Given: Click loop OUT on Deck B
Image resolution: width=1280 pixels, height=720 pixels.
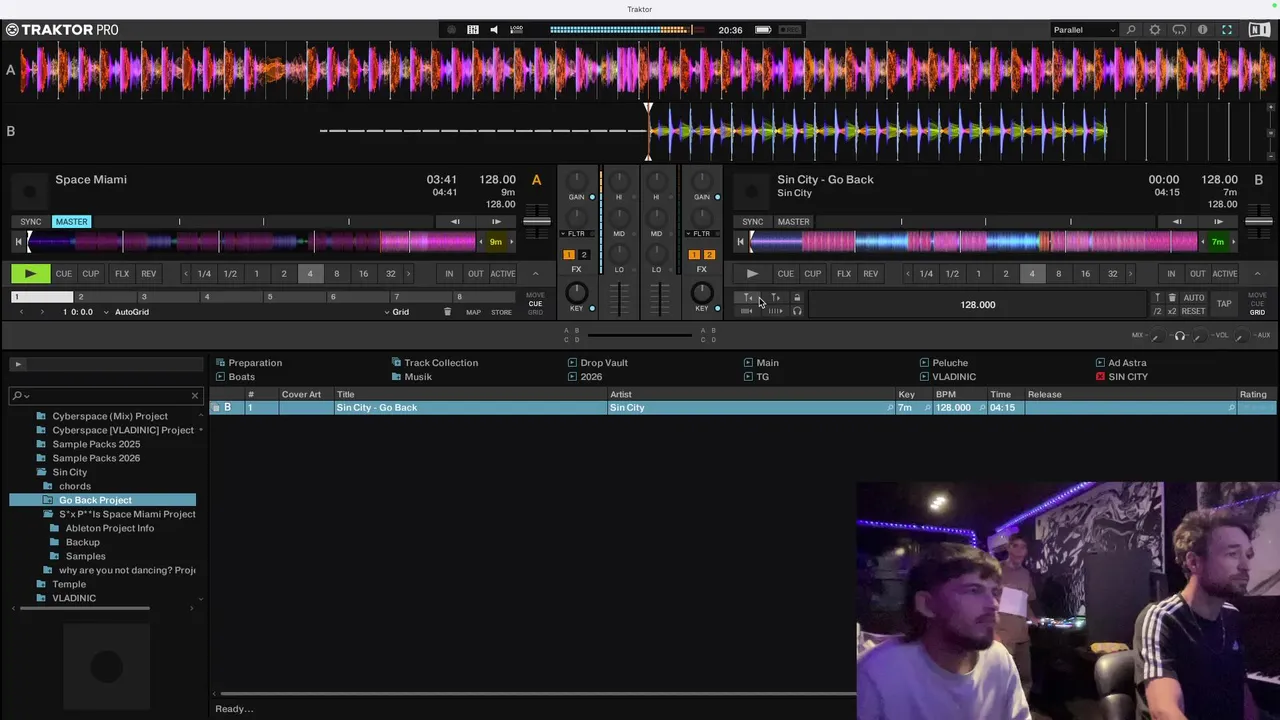Looking at the screenshot, I should (1197, 274).
